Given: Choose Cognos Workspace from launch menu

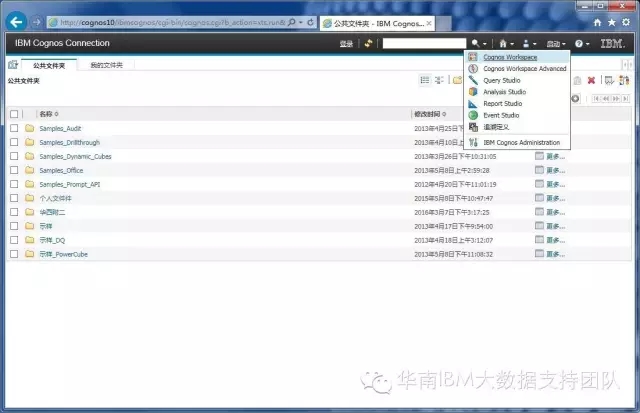Looking at the screenshot, I should [510, 57].
